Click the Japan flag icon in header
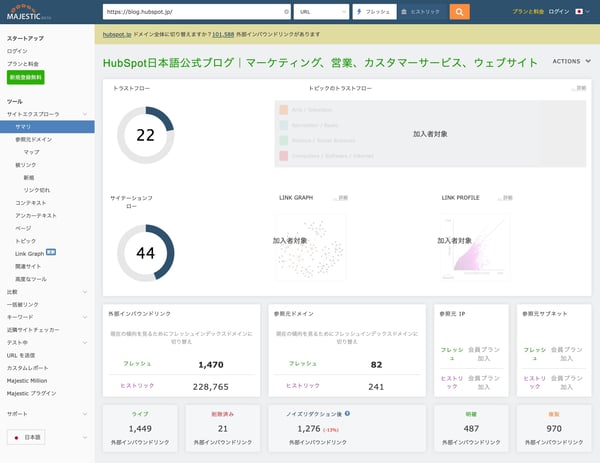Screen dimensions: 600x463 click(579, 12)
